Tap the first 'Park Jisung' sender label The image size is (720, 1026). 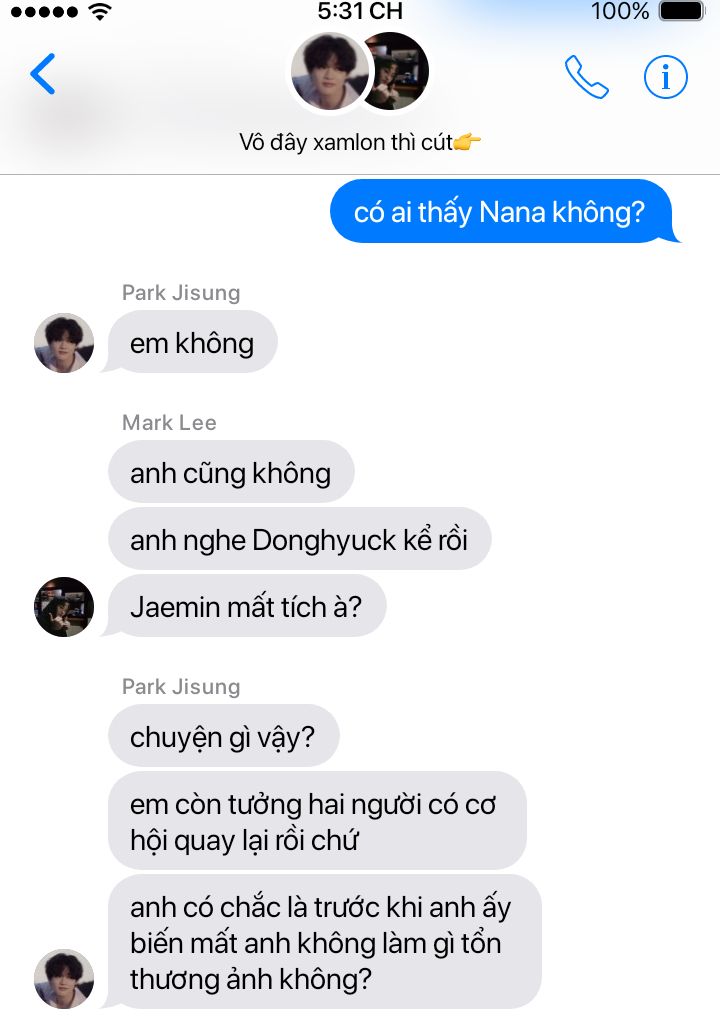(181, 292)
